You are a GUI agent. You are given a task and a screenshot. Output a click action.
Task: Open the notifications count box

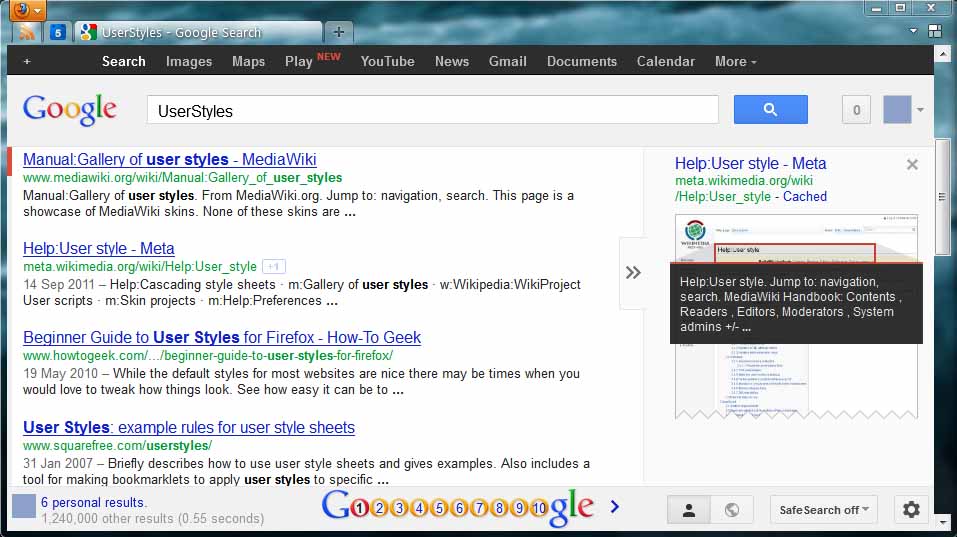tap(856, 110)
